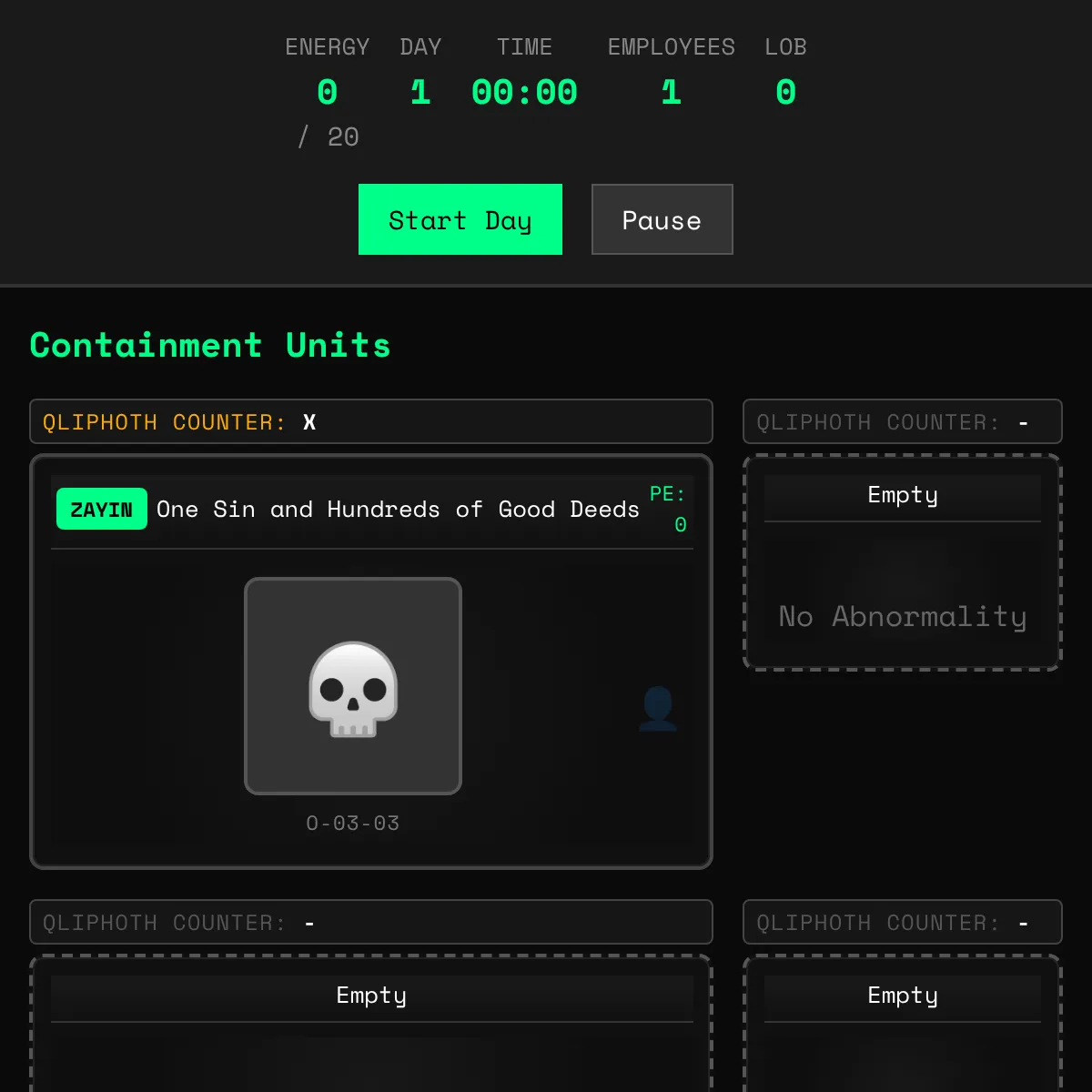1092x1092 pixels.
Task: Click the ENERGY label
Action: [x=328, y=47]
